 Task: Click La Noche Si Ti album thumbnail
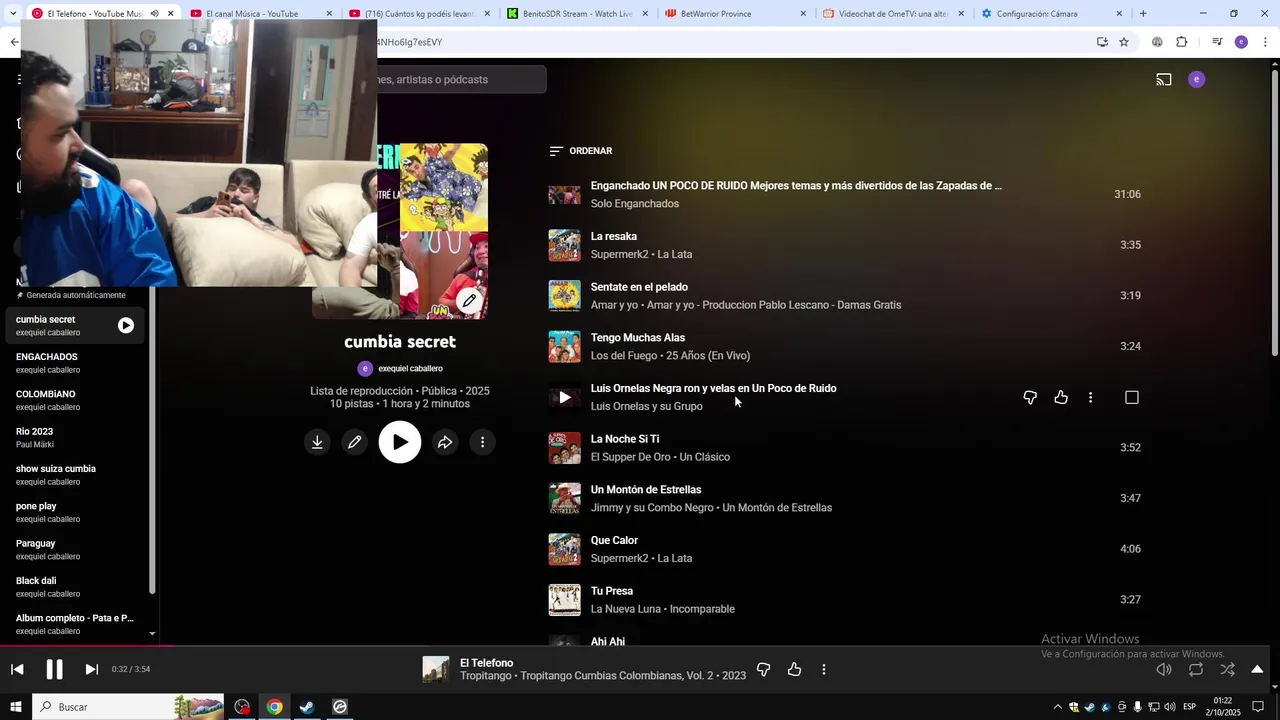point(564,448)
